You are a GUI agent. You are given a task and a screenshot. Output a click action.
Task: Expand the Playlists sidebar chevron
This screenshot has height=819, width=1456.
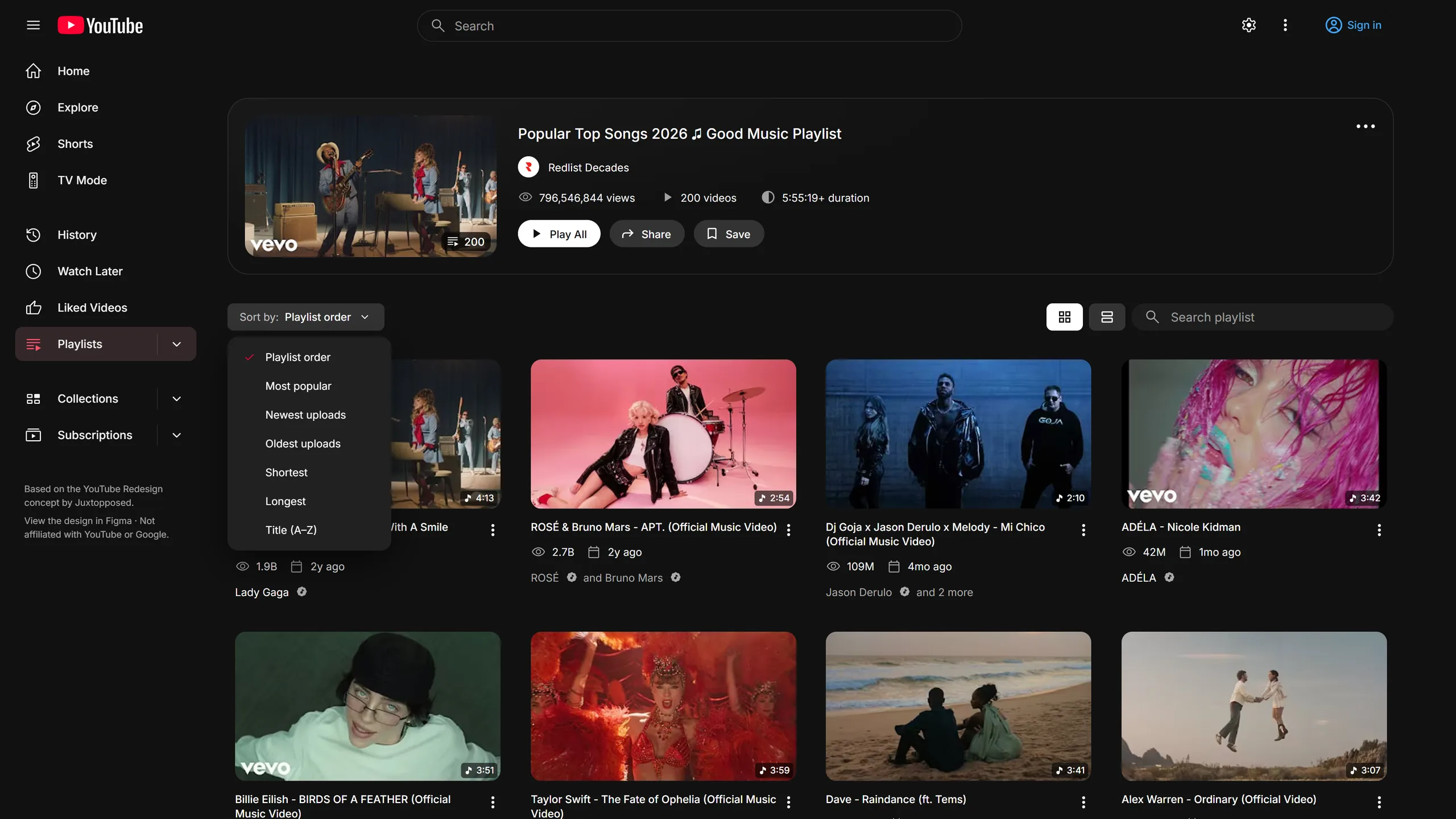point(176,344)
